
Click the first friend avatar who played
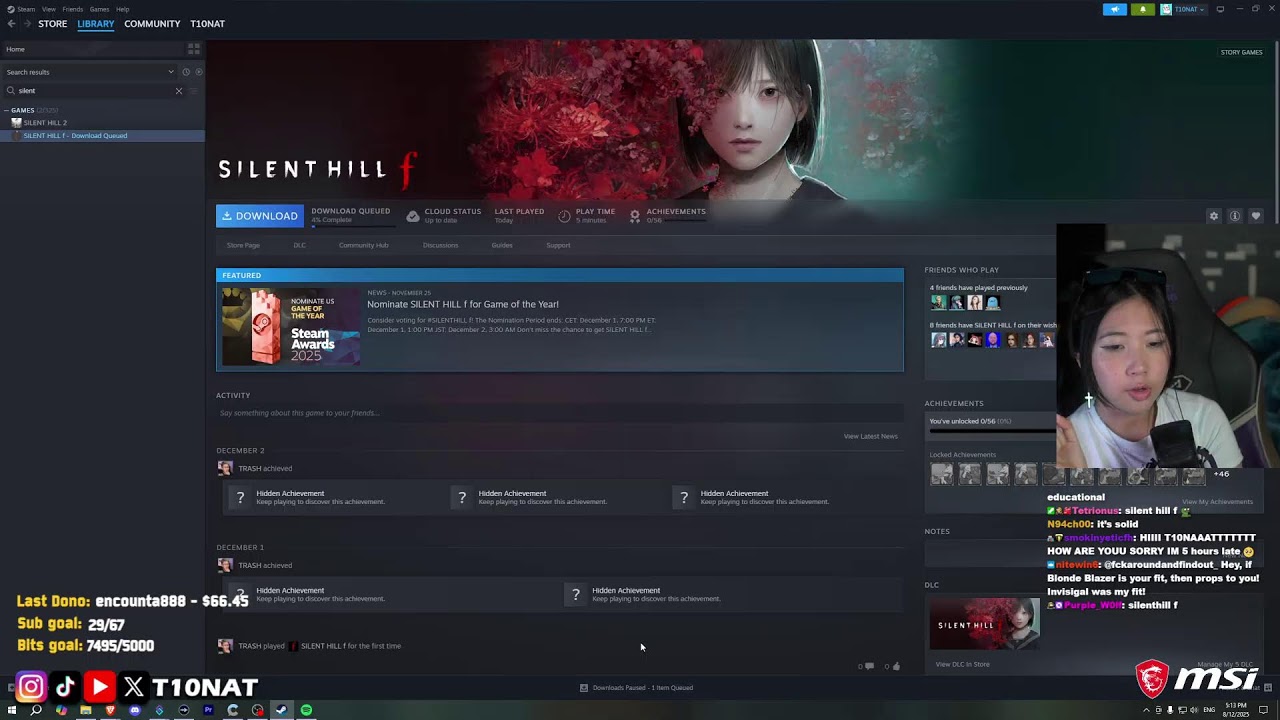coord(938,302)
